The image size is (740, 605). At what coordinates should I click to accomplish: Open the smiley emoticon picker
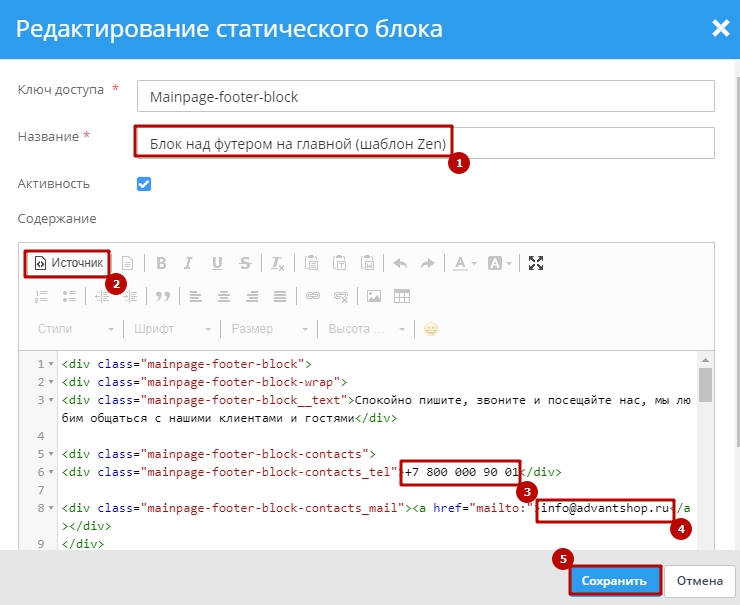[431, 329]
